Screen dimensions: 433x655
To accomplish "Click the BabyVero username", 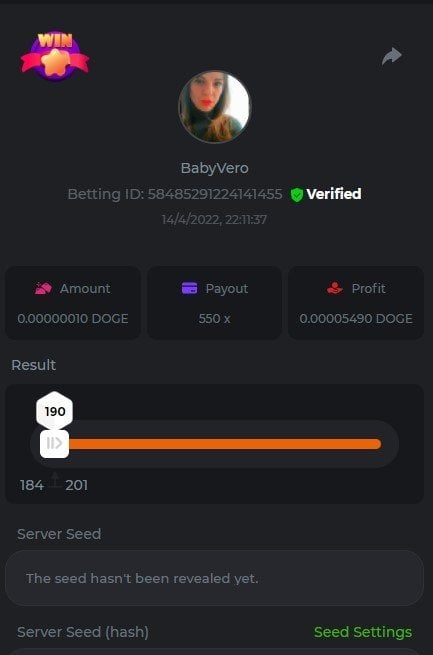I will (215, 168).
